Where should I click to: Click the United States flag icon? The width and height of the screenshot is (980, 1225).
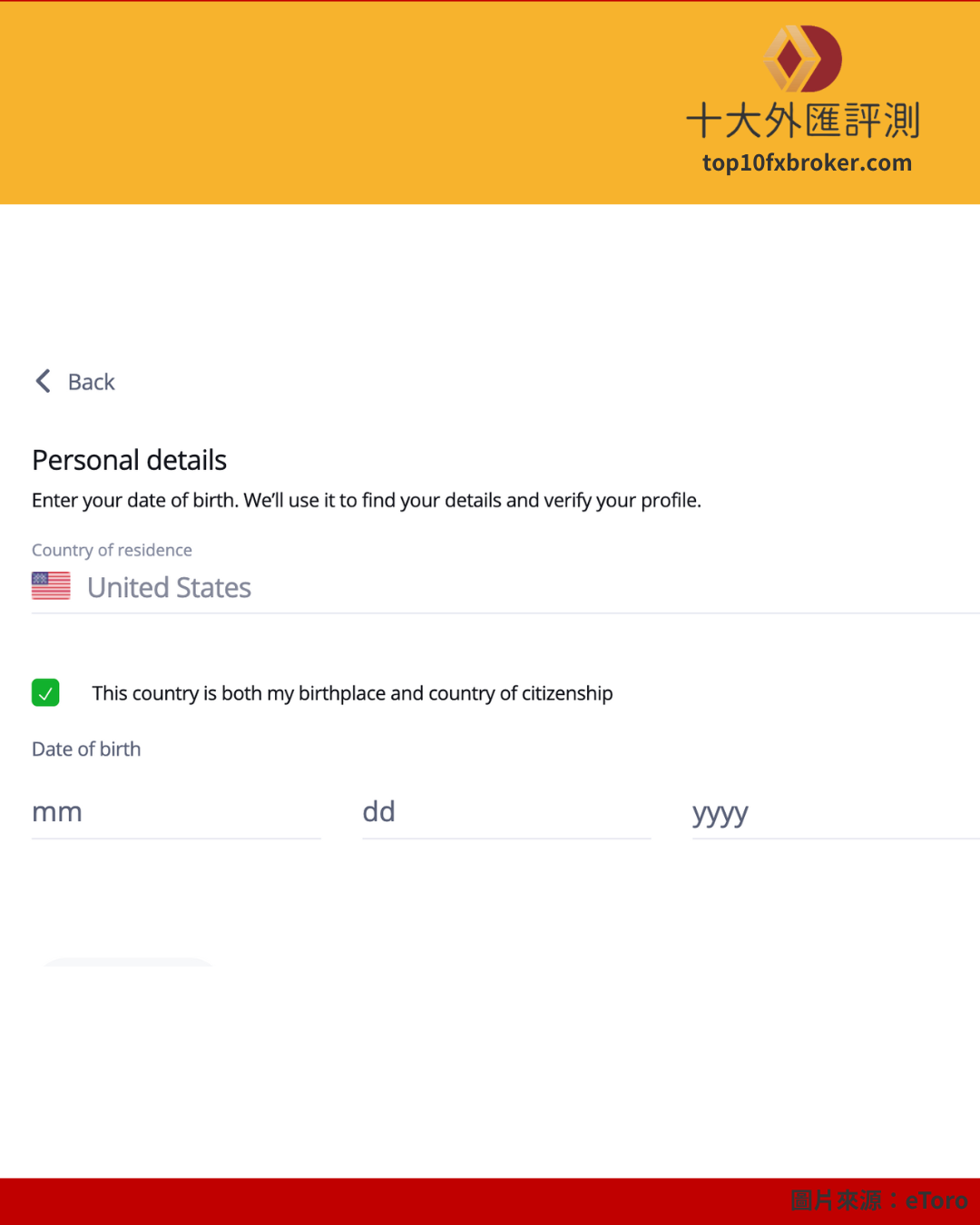51,586
